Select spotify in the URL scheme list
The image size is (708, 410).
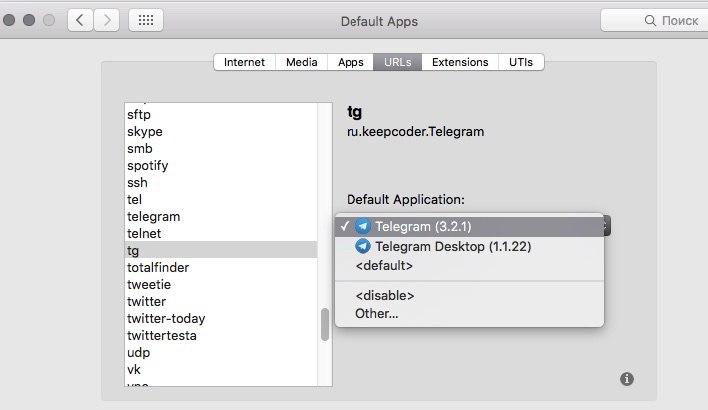(221, 165)
